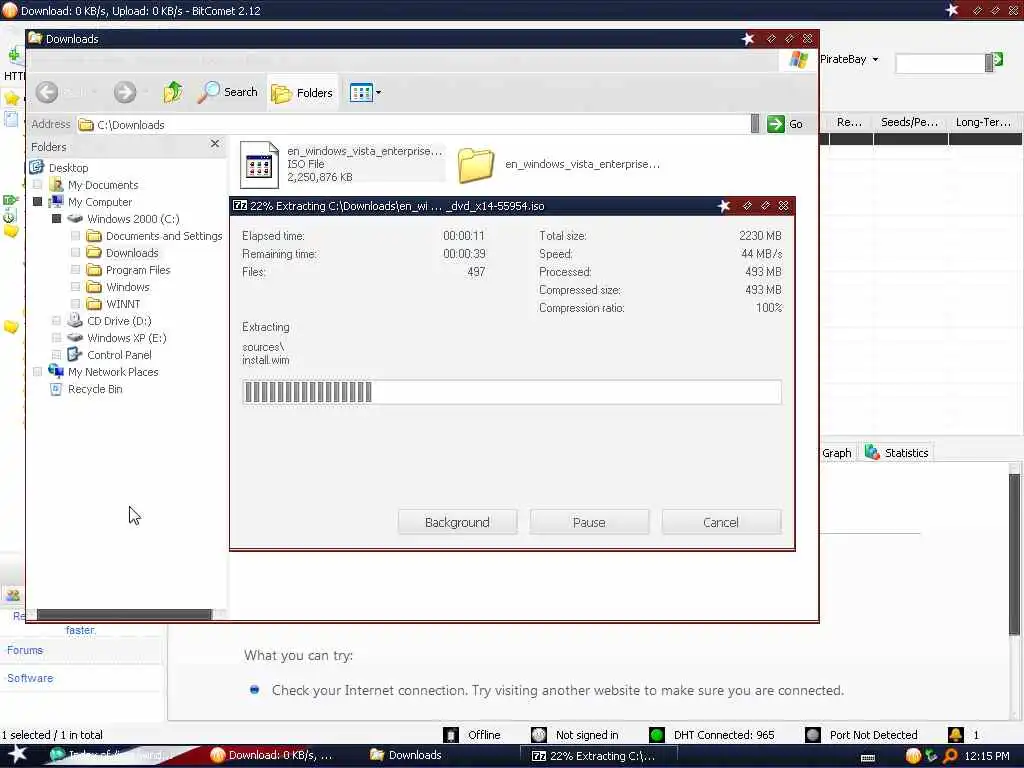Collapse the My Computer tree node

pyautogui.click(x=37, y=202)
